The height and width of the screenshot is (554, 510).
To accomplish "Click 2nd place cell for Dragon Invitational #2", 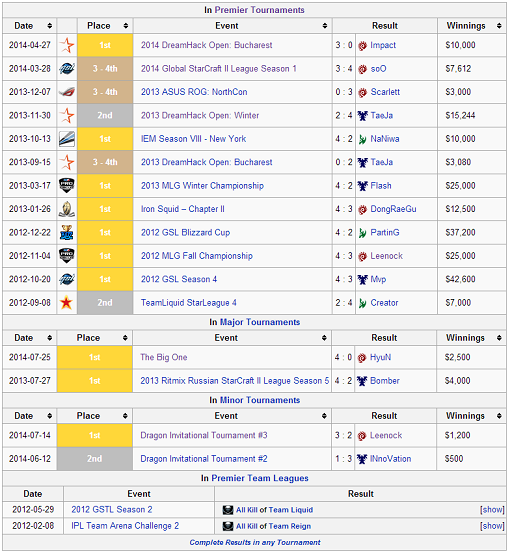I will coord(95,459).
